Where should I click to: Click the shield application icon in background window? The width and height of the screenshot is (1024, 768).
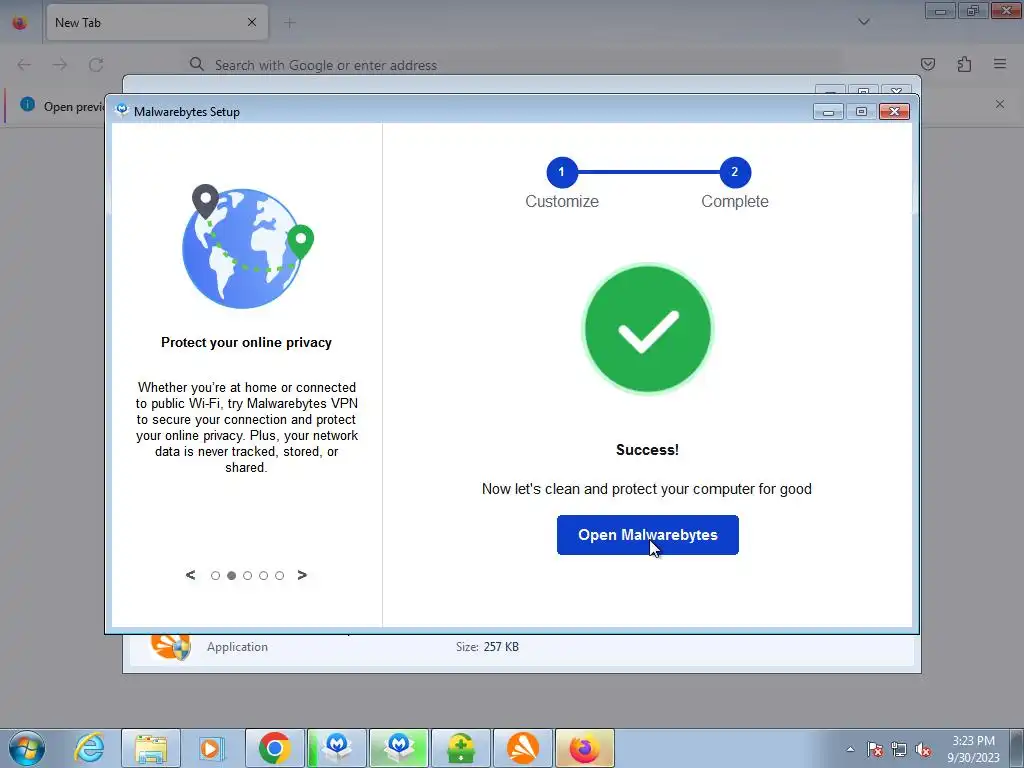pos(170,647)
